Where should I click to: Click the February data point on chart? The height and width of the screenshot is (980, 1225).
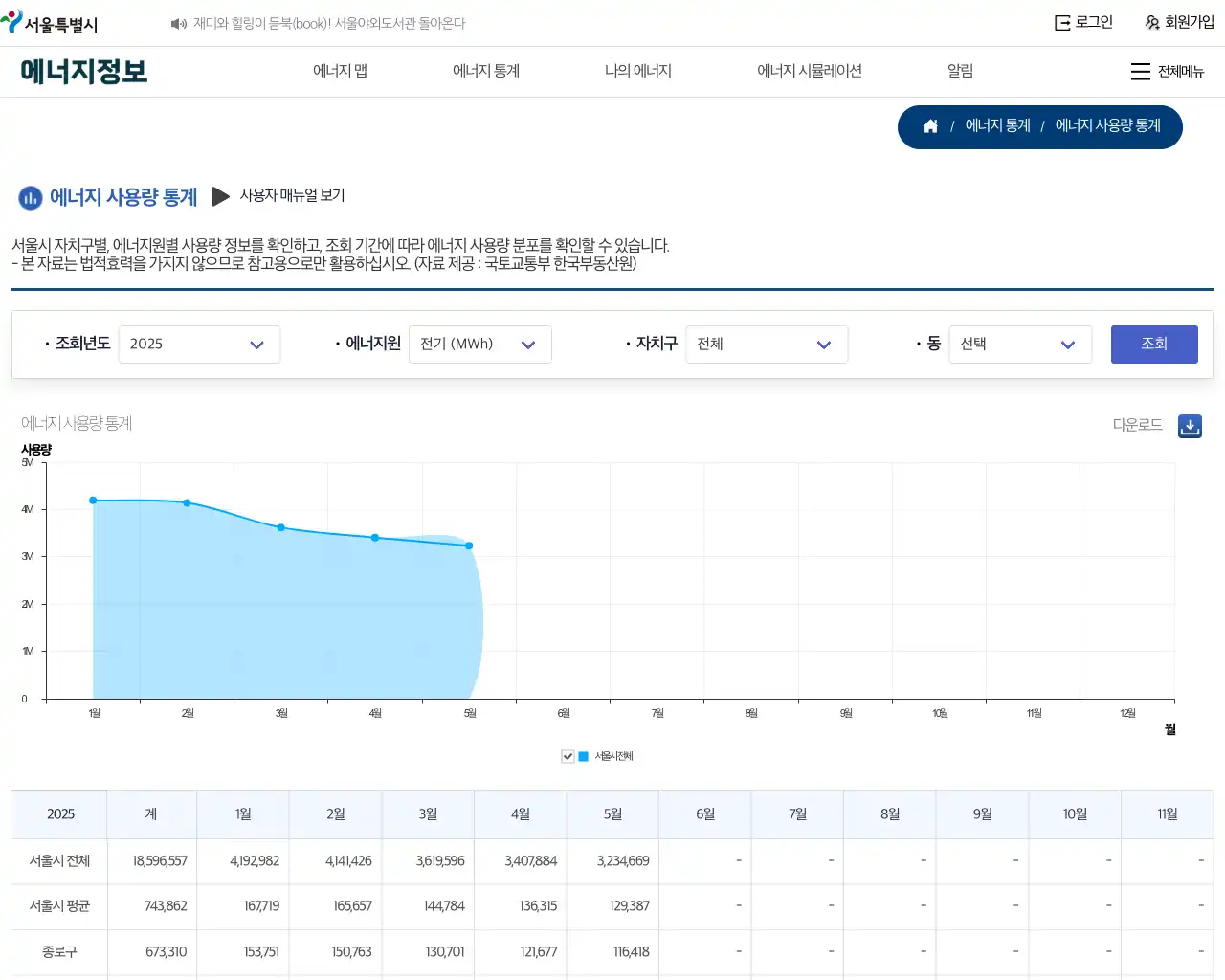[x=187, y=502]
